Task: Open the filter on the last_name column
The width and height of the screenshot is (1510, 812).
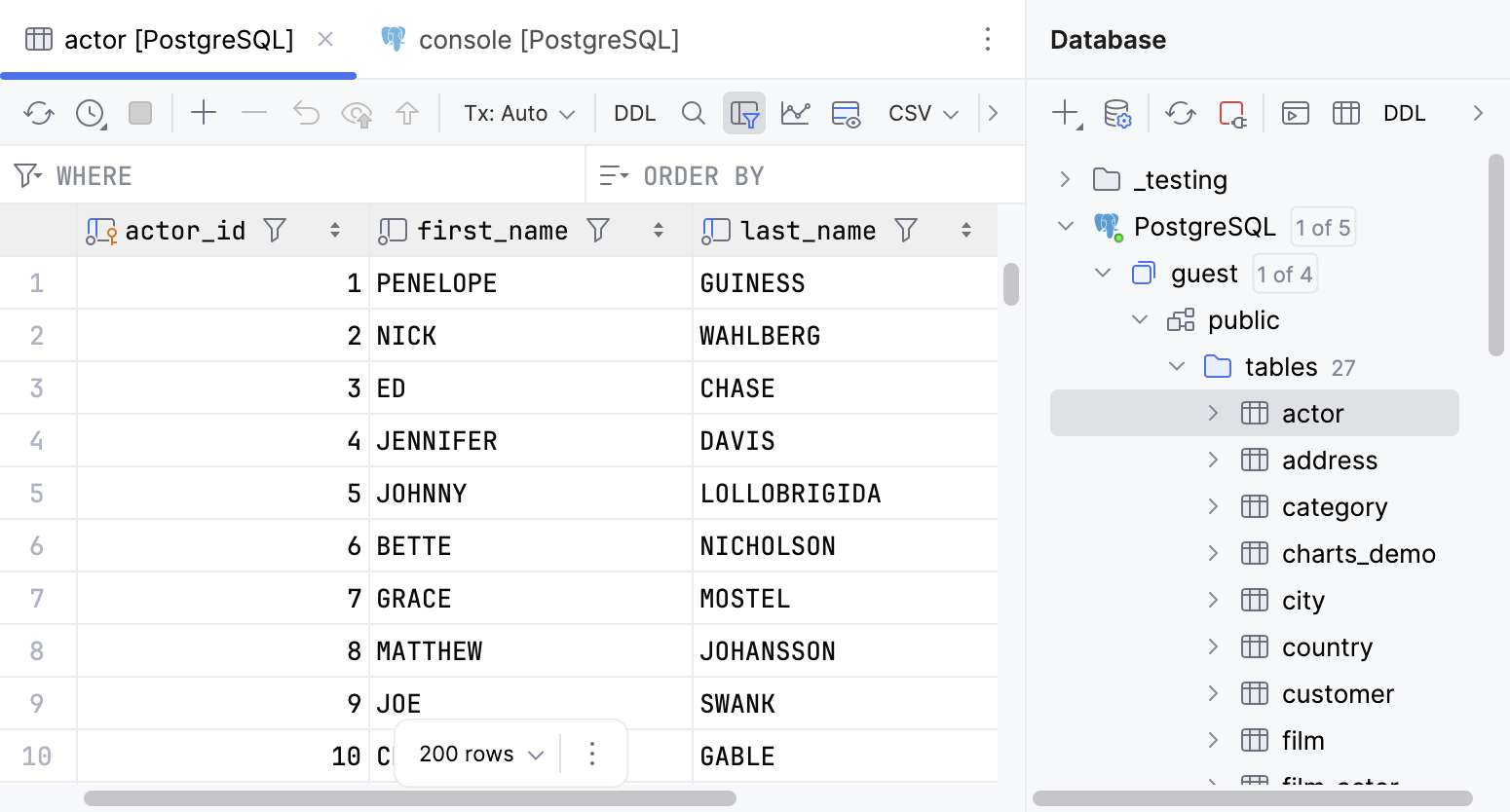Action: click(x=906, y=230)
